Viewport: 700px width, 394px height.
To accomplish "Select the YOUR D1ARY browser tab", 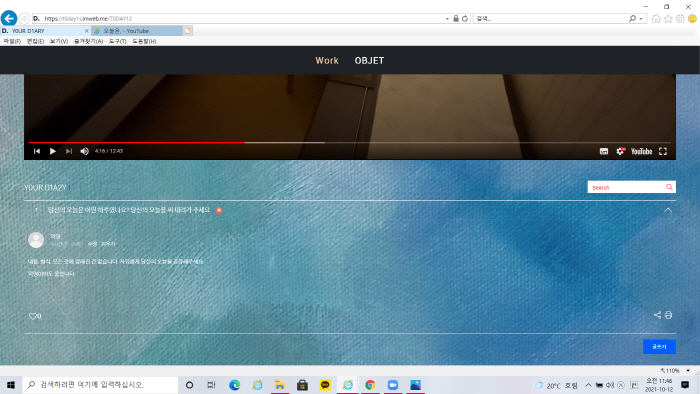I will point(45,31).
